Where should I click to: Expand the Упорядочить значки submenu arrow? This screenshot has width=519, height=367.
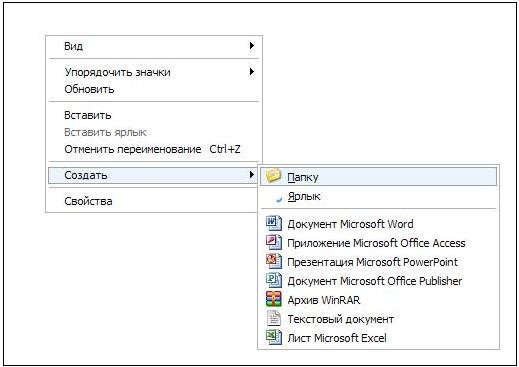pyautogui.click(x=252, y=71)
